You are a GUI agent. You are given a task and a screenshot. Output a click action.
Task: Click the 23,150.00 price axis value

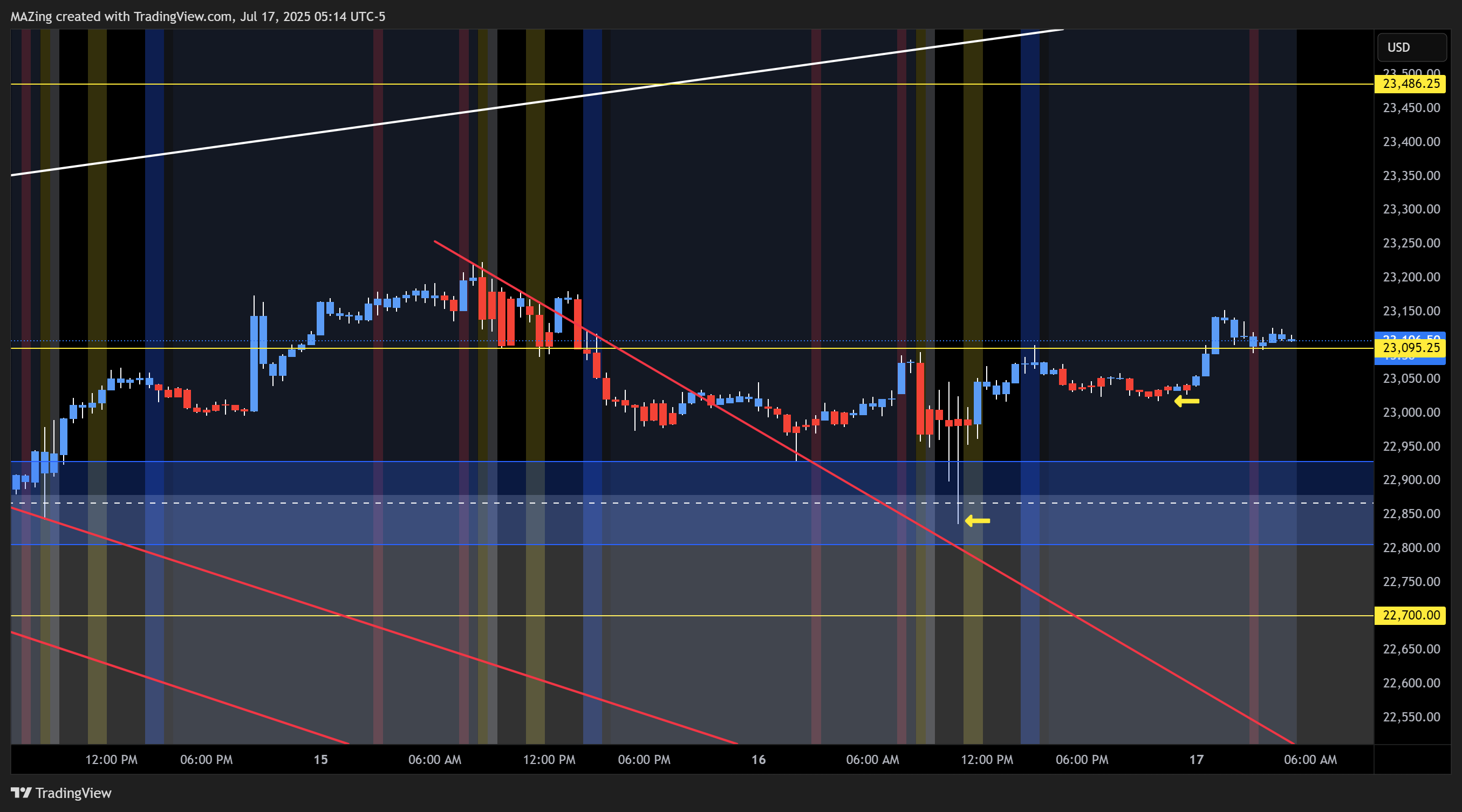click(1411, 311)
